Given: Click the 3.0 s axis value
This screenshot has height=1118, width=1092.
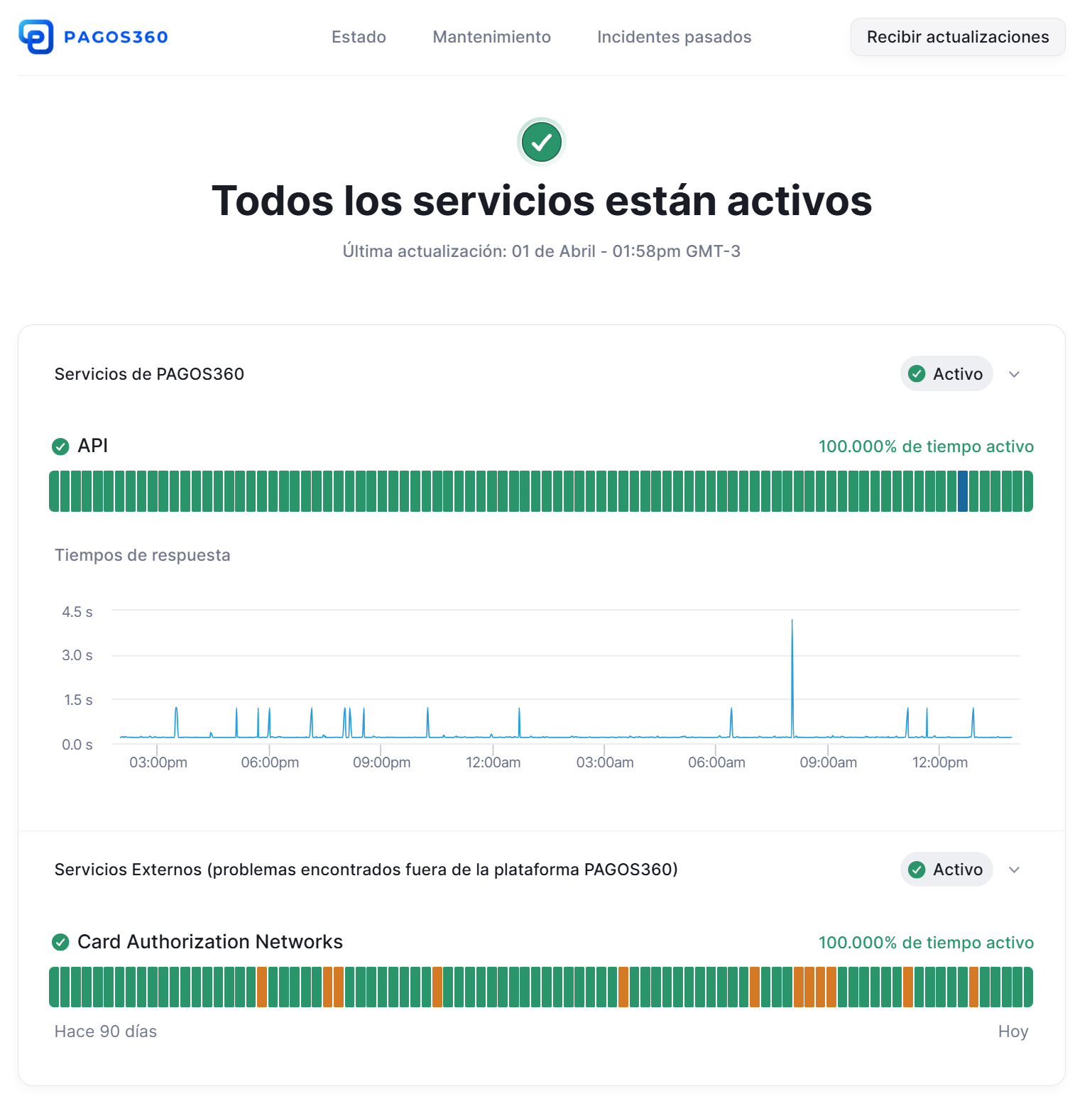Looking at the screenshot, I should 77,655.
